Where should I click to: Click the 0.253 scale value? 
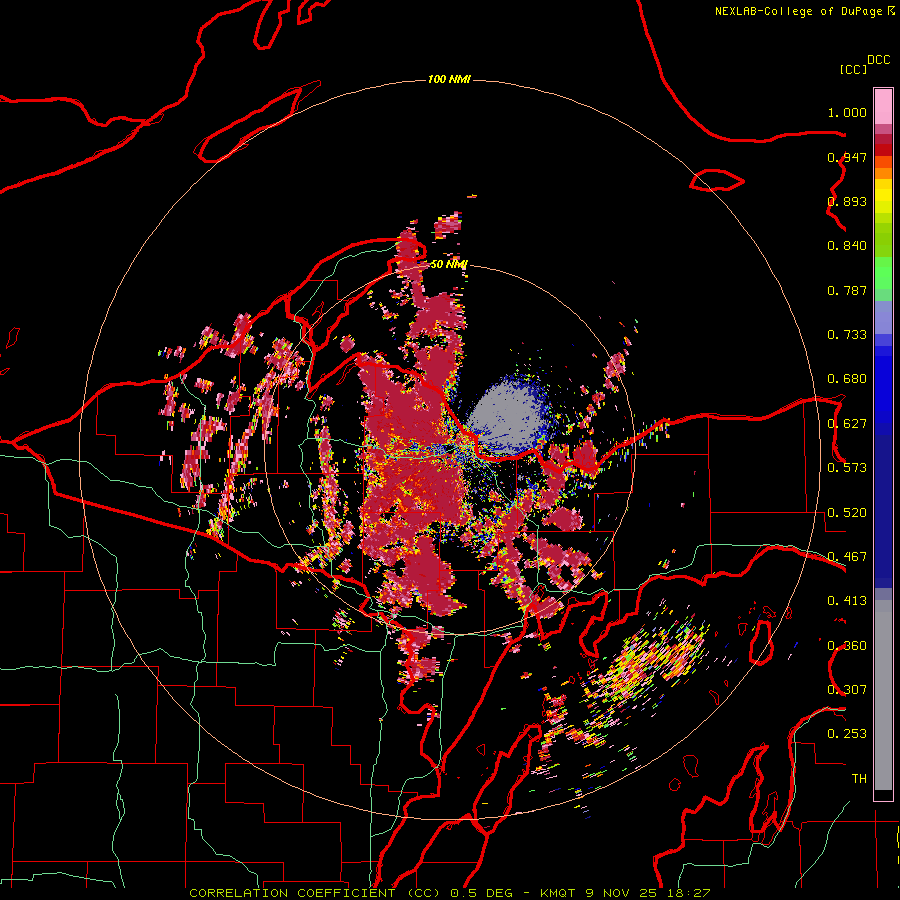pos(847,734)
